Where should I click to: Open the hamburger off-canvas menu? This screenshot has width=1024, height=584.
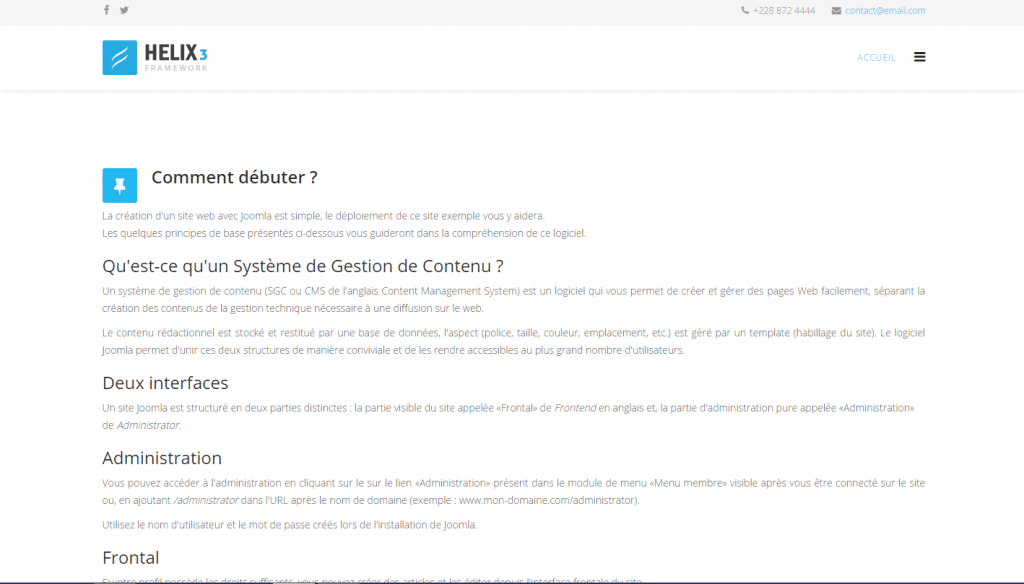(919, 57)
